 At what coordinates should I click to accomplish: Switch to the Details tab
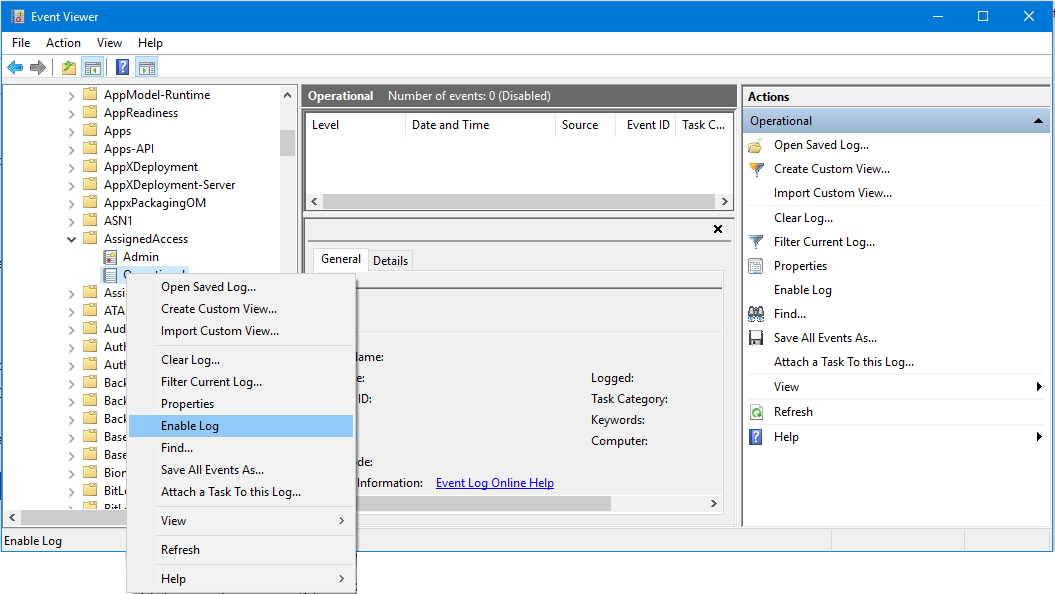[390, 261]
